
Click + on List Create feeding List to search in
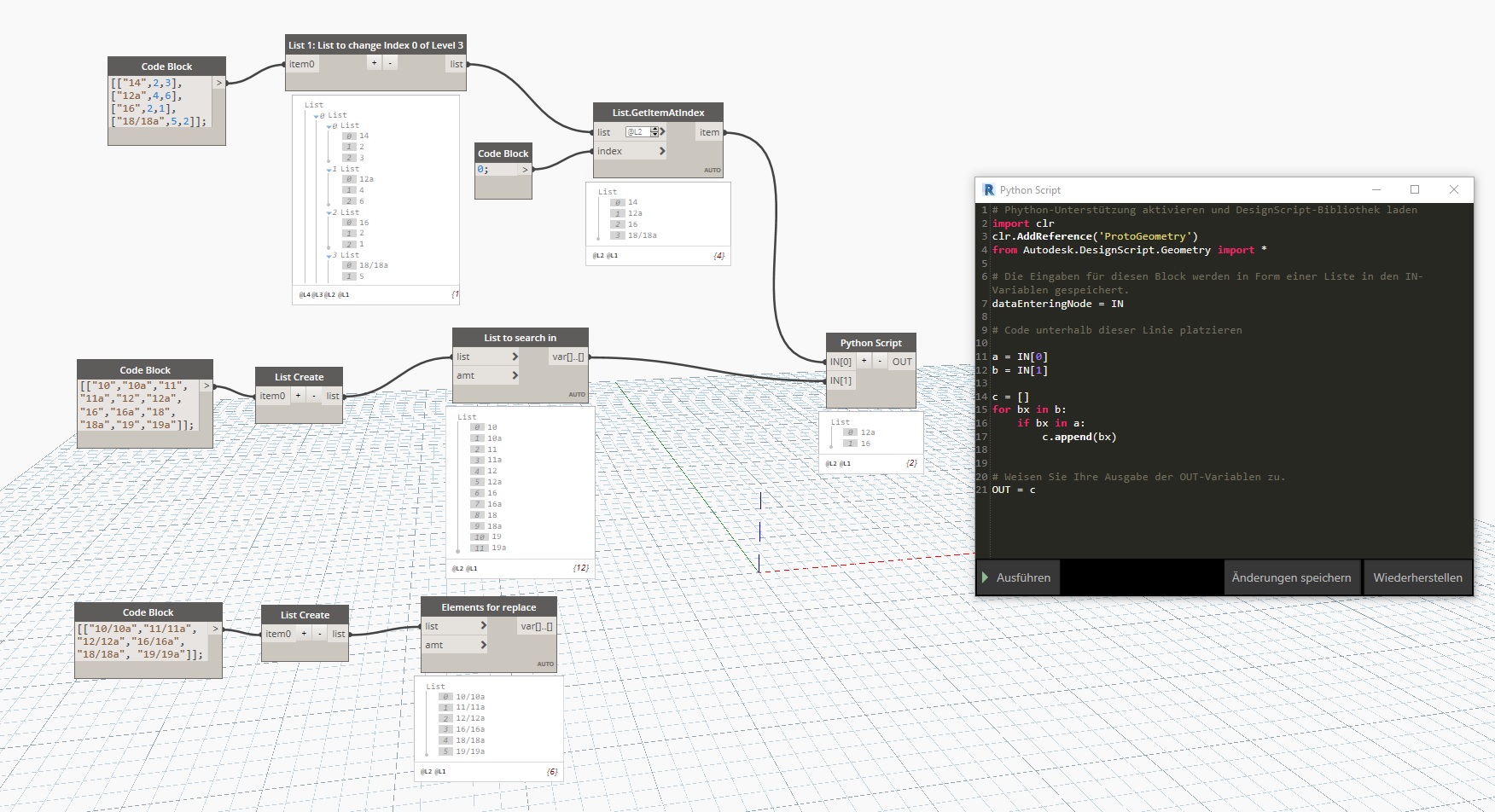[298, 395]
